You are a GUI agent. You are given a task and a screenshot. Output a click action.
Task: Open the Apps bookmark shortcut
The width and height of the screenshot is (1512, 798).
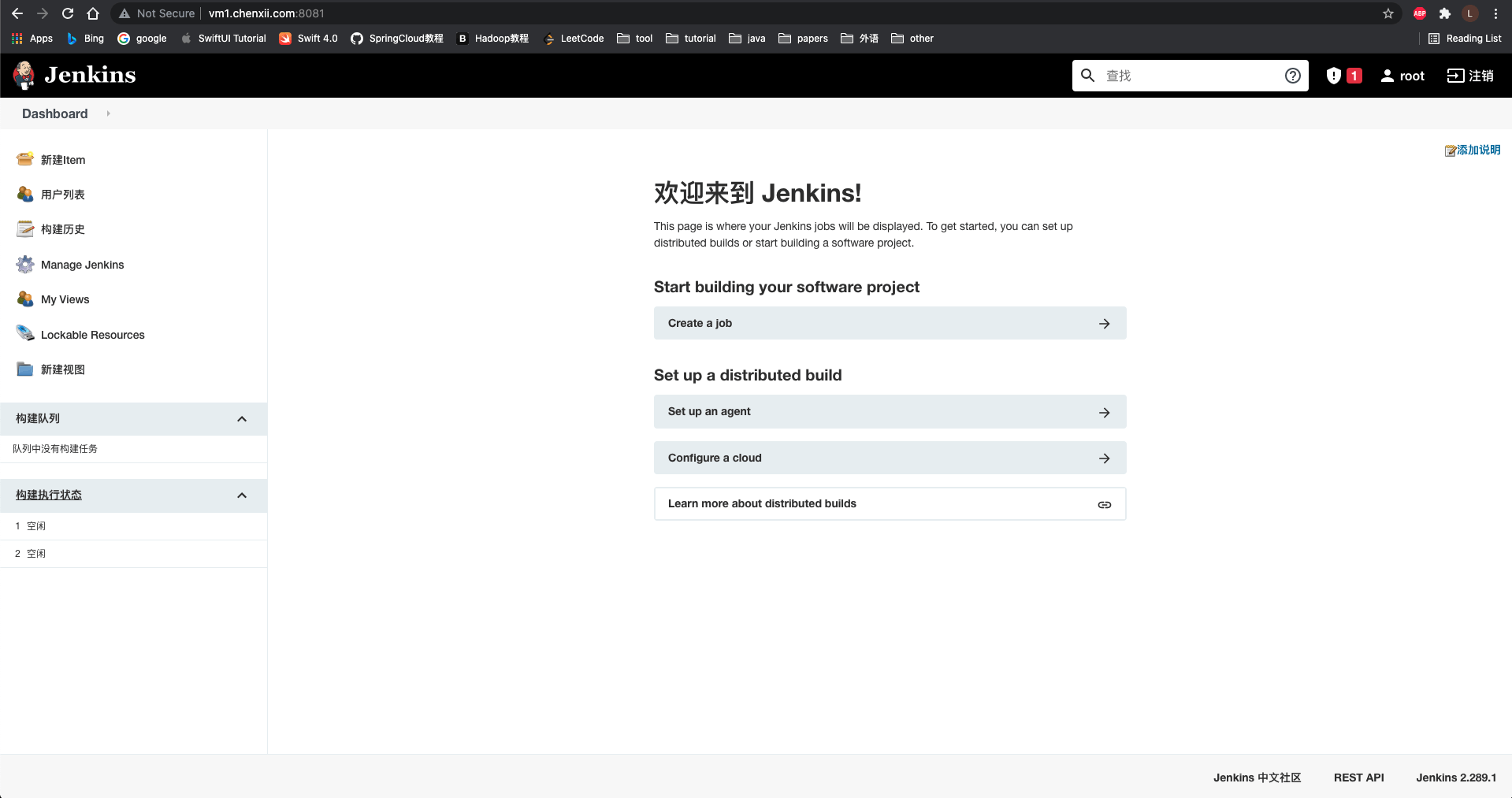pos(32,38)
